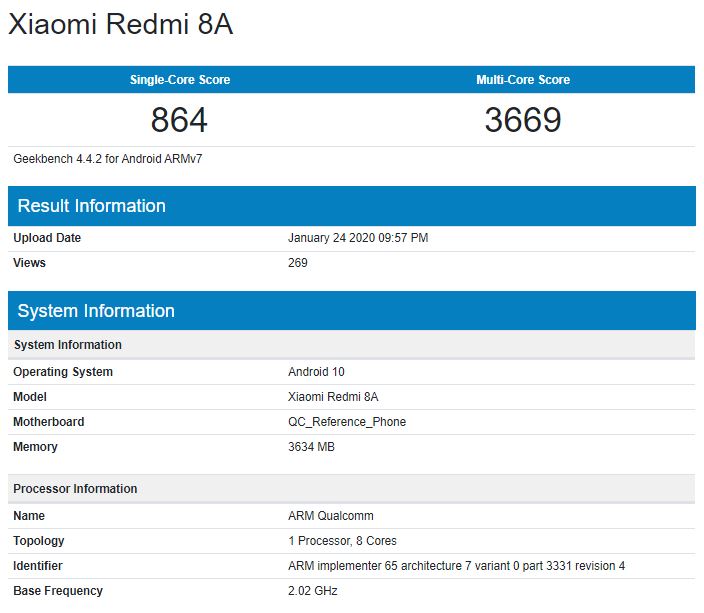Click the gray System Information subheader row
The image size is (704, 613).
[68, 345]
